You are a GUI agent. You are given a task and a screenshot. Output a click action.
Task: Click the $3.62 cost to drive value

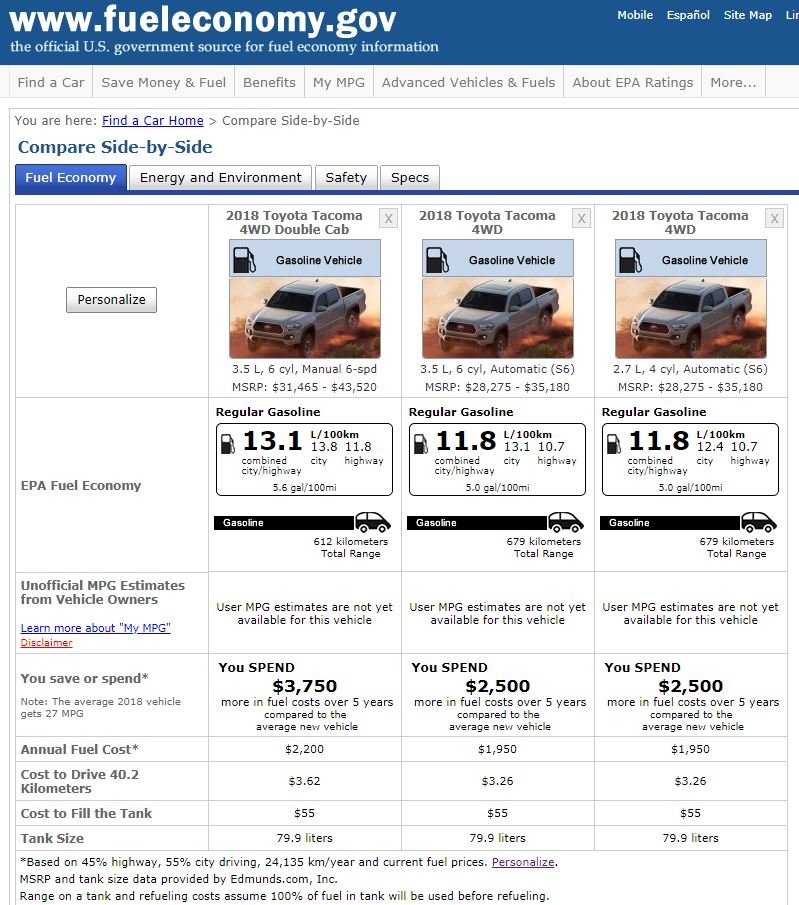click(304, 781)
